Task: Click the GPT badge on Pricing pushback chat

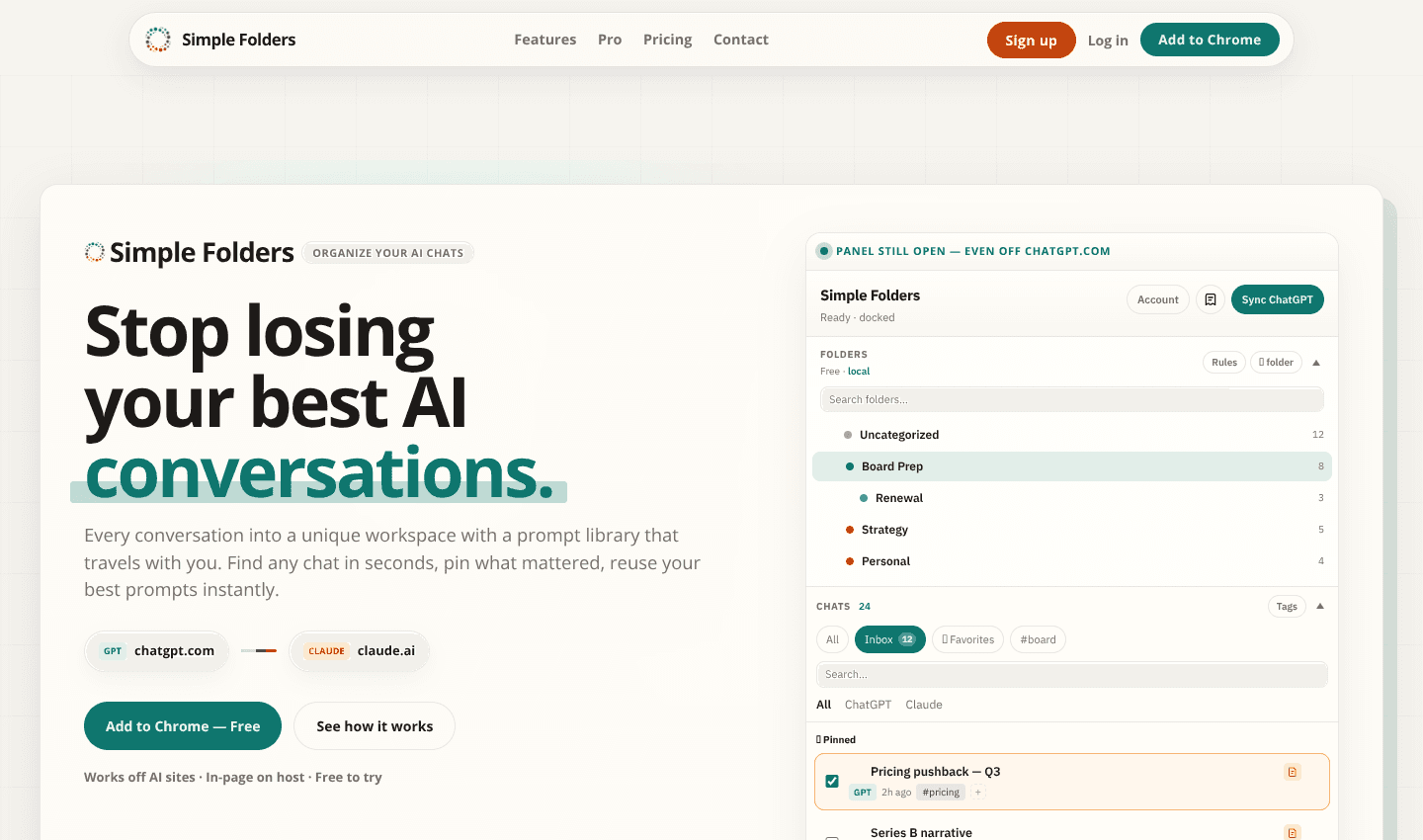Action: [863, 793]
